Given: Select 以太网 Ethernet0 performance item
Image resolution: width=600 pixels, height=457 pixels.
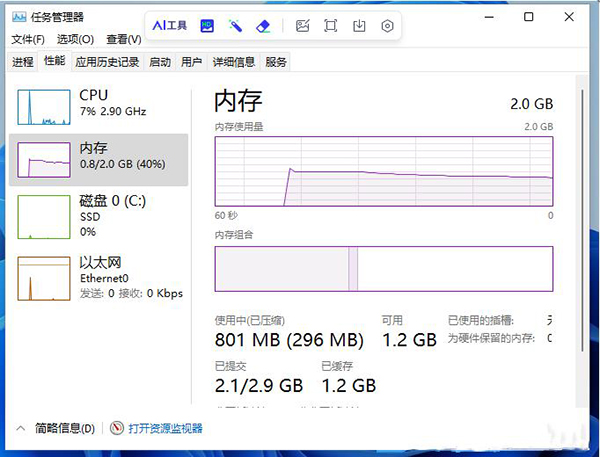Looking at the screenshot, I should [x=98, y=276].
